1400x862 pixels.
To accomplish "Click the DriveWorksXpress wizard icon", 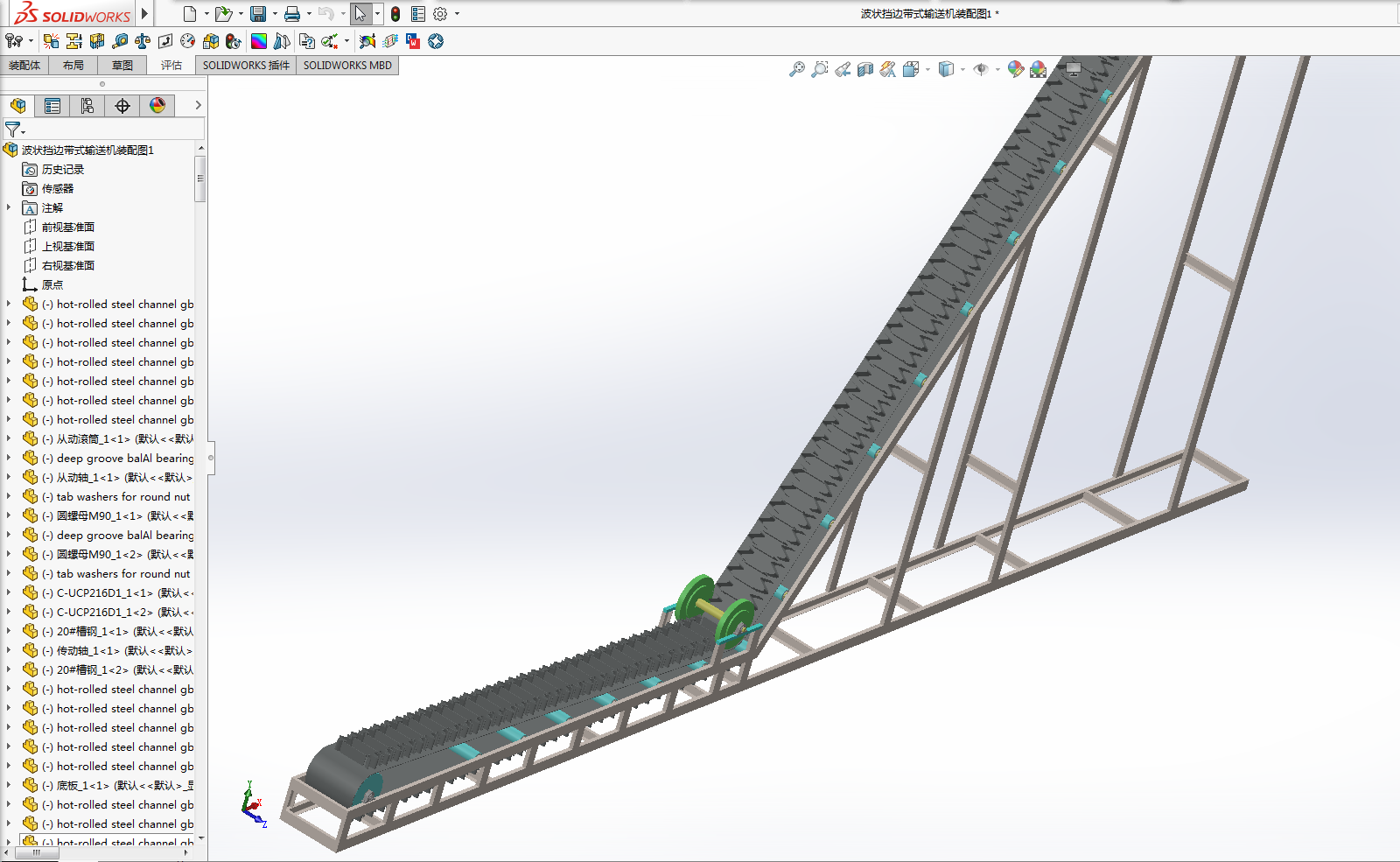I will 413,41.
